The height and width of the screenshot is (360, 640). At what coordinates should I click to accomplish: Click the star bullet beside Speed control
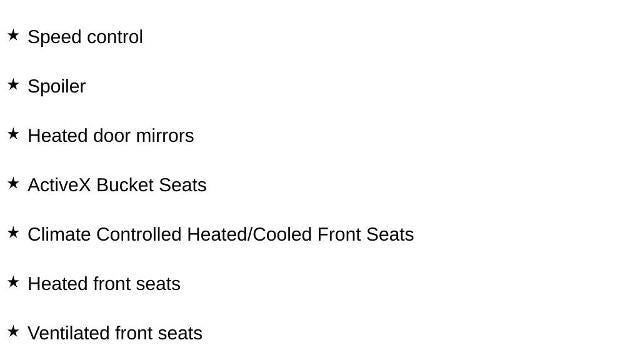(13, 35)
